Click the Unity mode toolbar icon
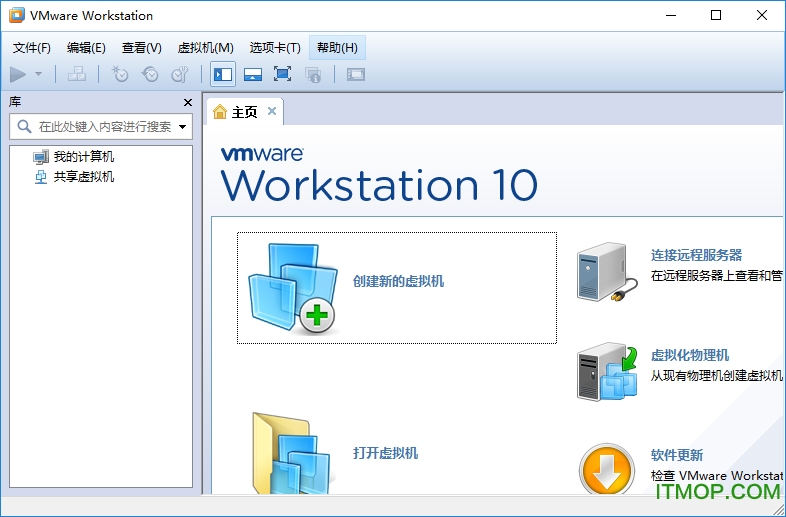The width and height of the screenshot is (786, 517). (313, 75)
